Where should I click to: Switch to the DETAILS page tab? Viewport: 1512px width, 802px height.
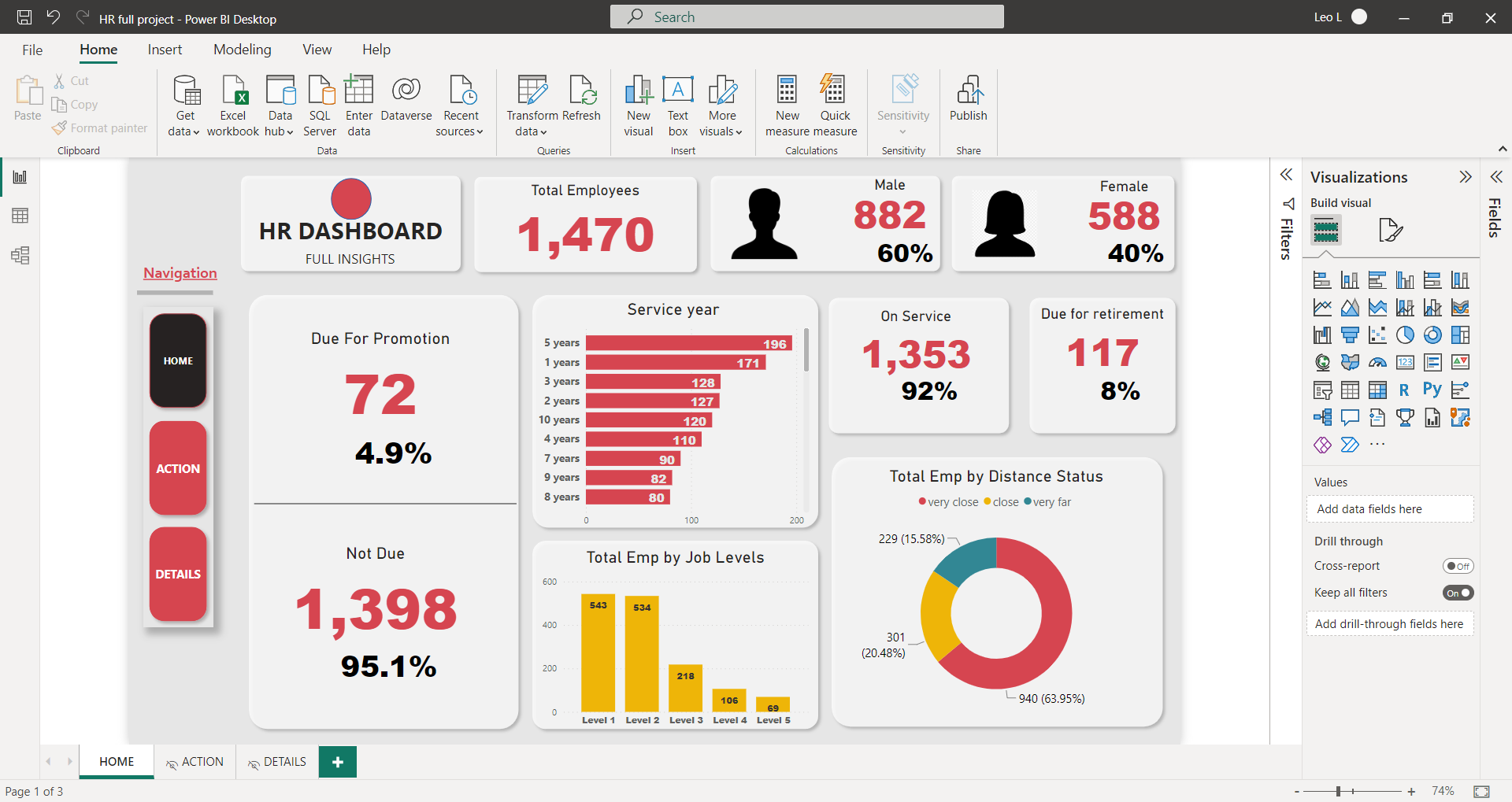coord(277,762)
